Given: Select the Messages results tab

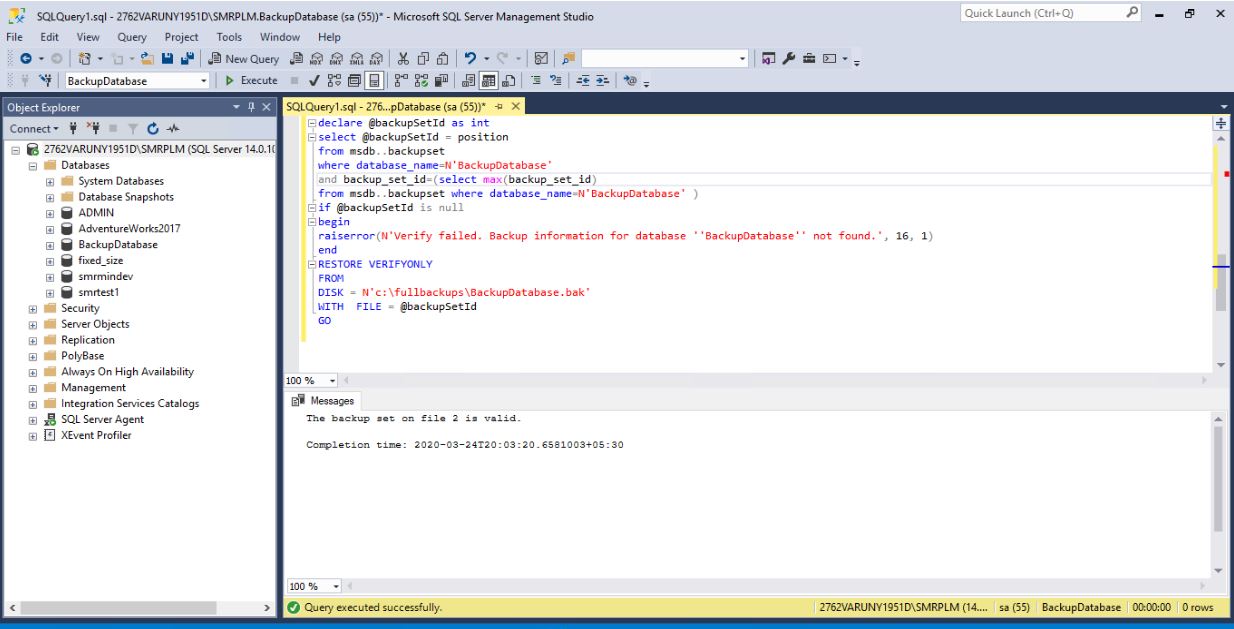Looking at the screenshot, I should coord(324,401).
